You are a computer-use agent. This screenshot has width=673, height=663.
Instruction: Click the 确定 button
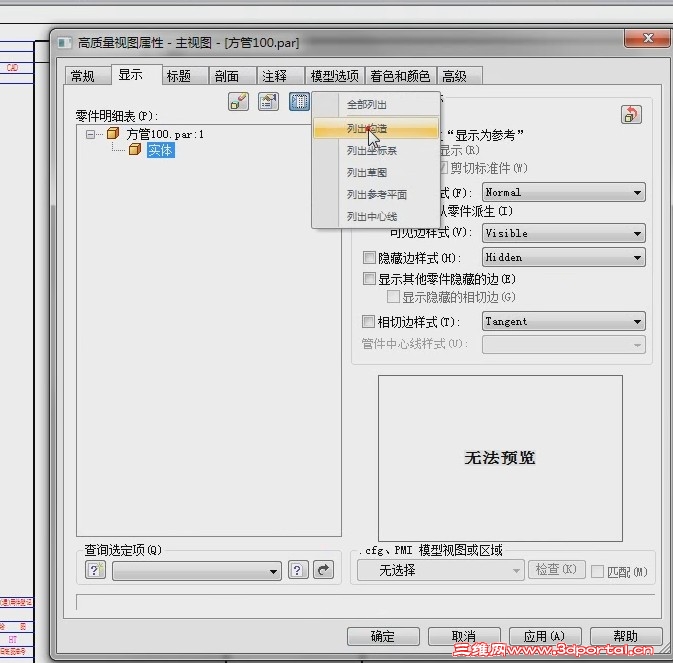point(383,636)
